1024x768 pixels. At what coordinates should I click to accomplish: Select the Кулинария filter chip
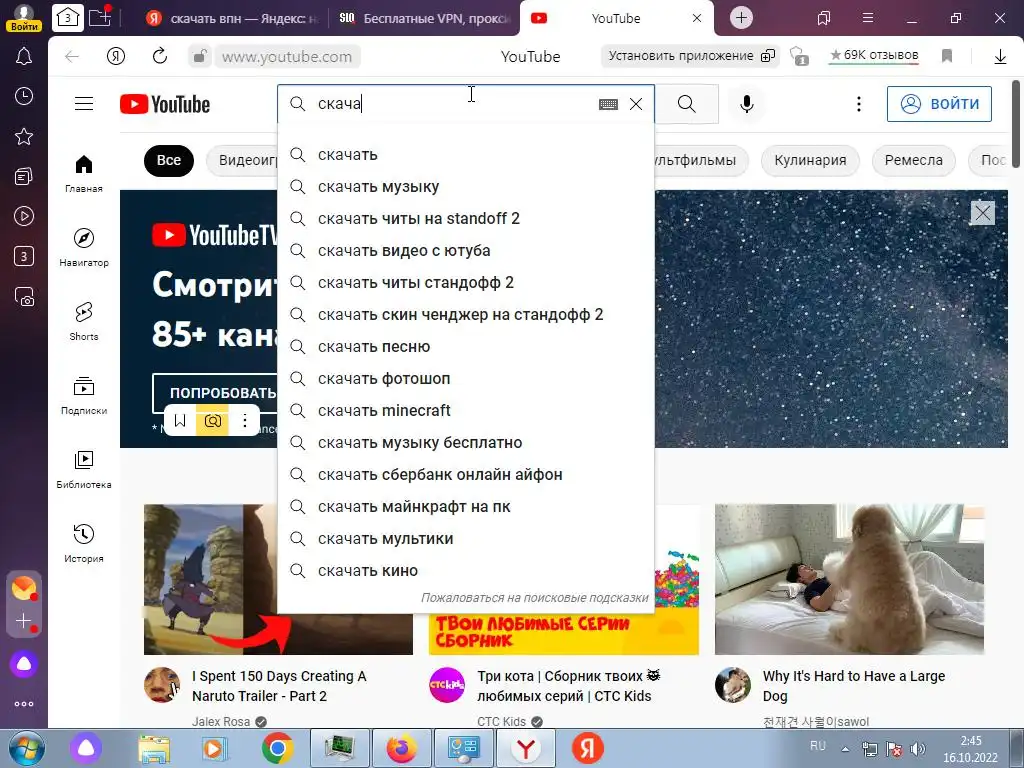click(x=810, y=161)
